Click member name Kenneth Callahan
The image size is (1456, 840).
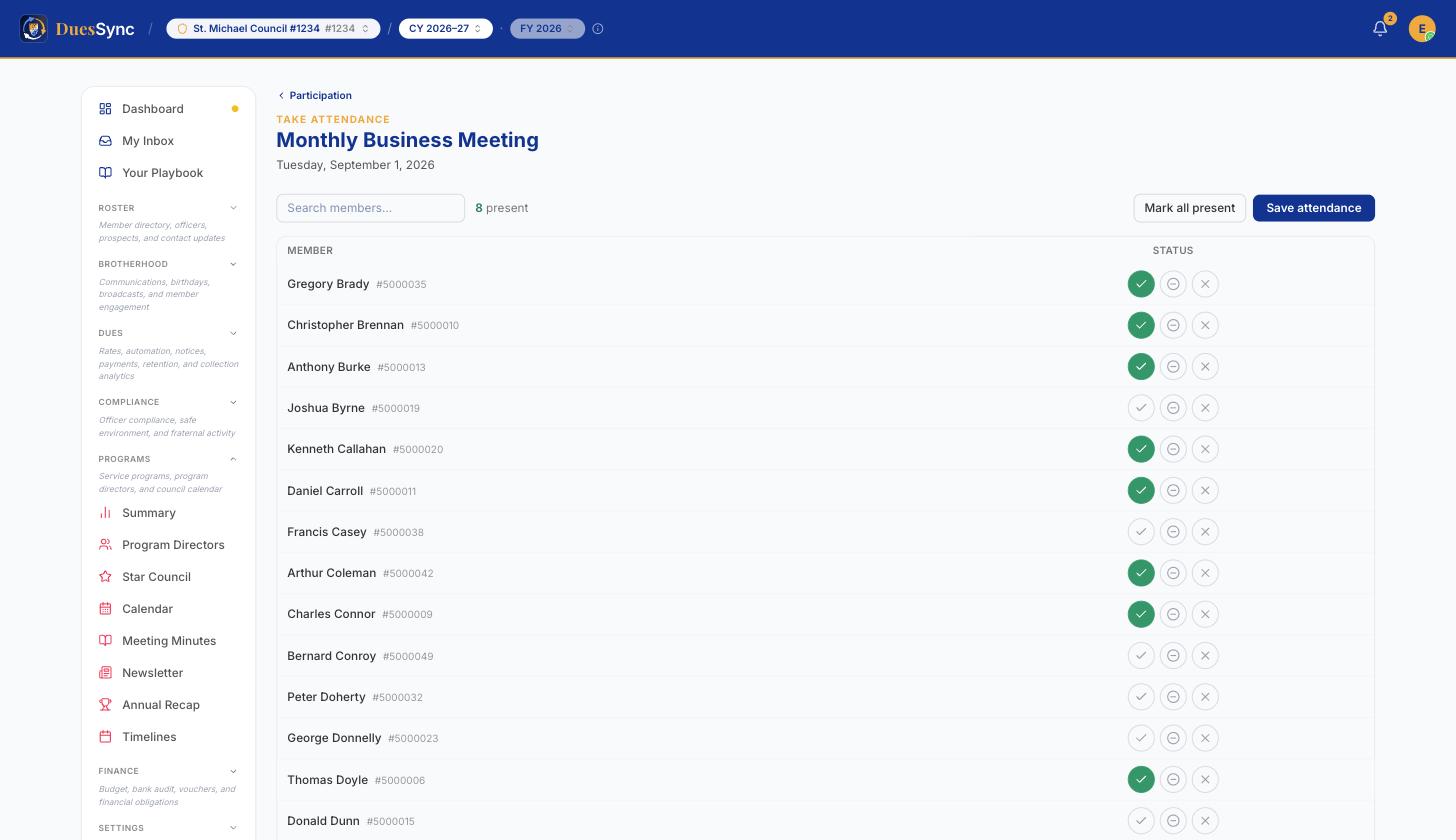pos(336,449)
